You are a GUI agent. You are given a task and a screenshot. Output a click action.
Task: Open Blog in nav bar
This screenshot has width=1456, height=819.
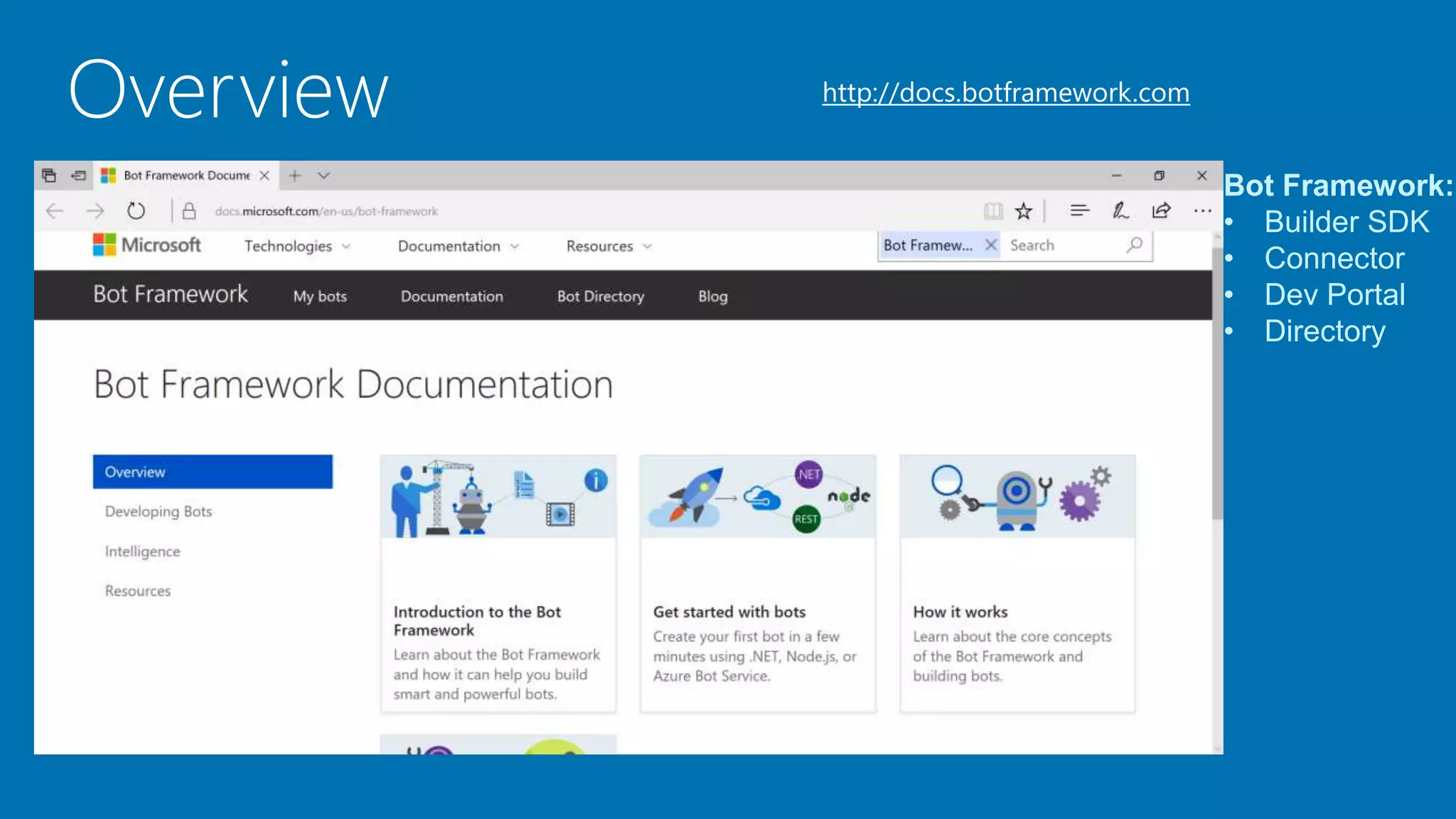pos(712,296)
